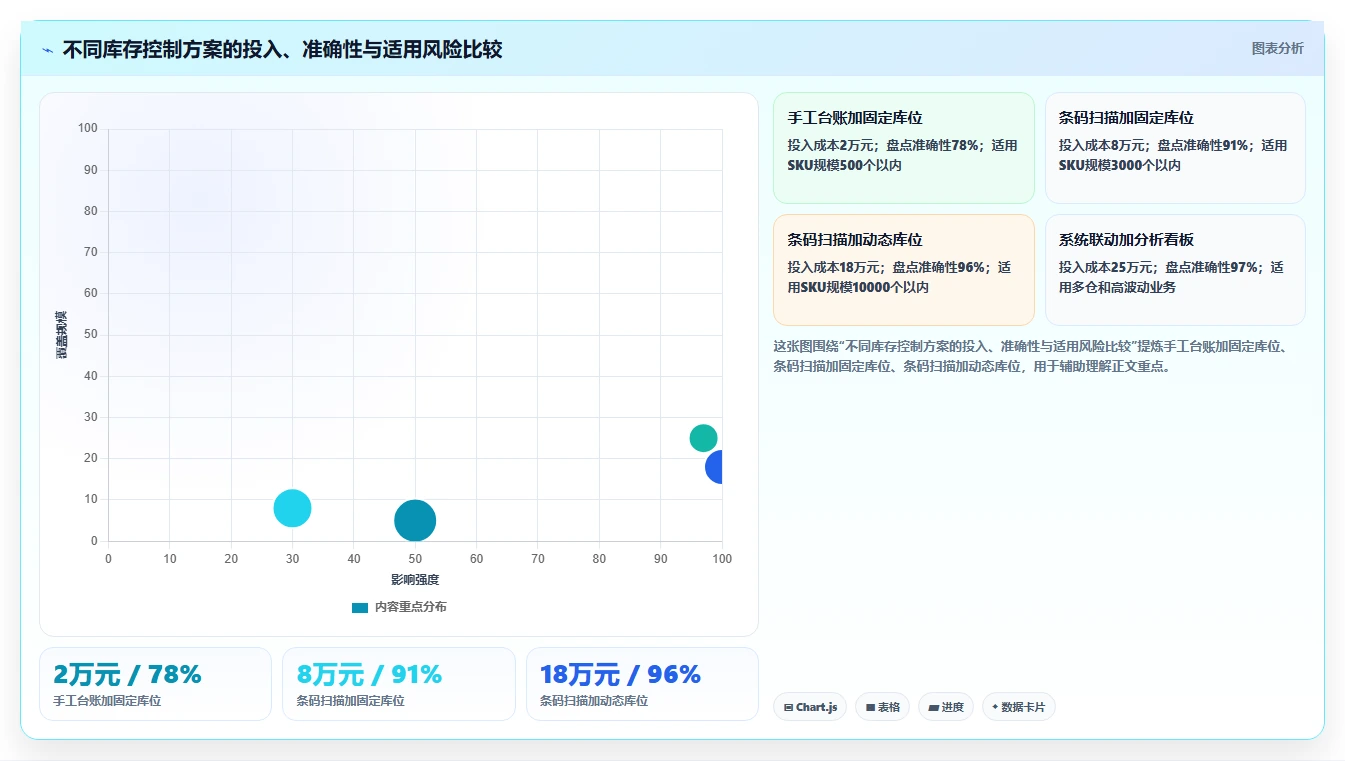
Task: Click the 18万元 / 96% stat card
Action: point(642,684)
